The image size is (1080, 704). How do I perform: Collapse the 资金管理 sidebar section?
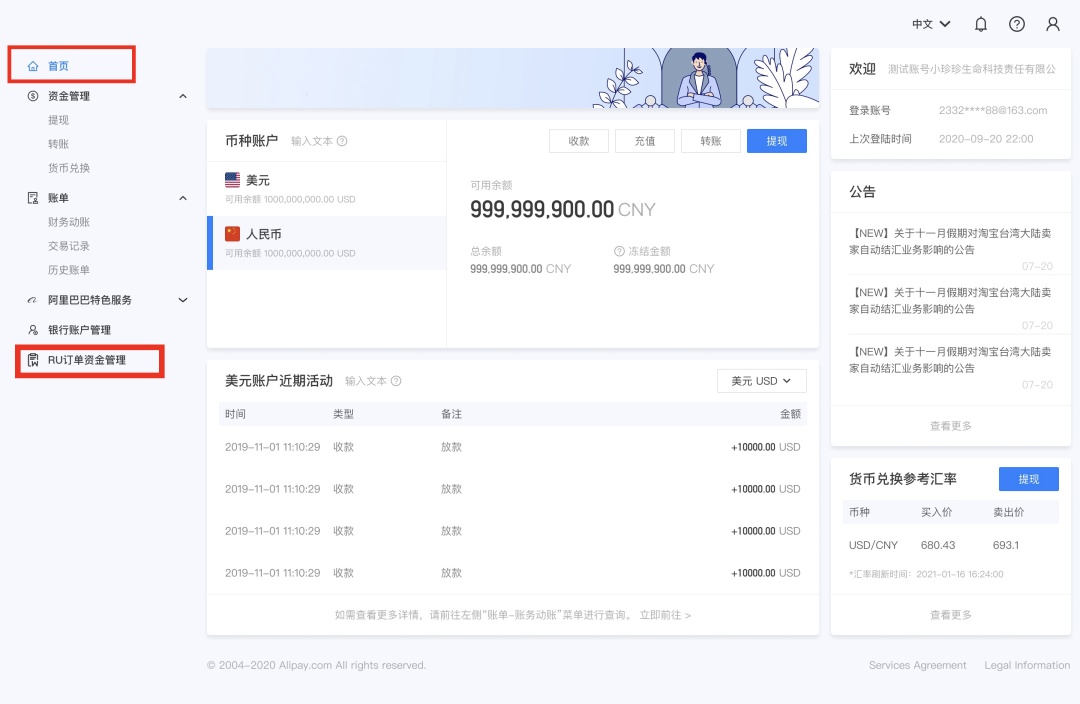[183, 96]
